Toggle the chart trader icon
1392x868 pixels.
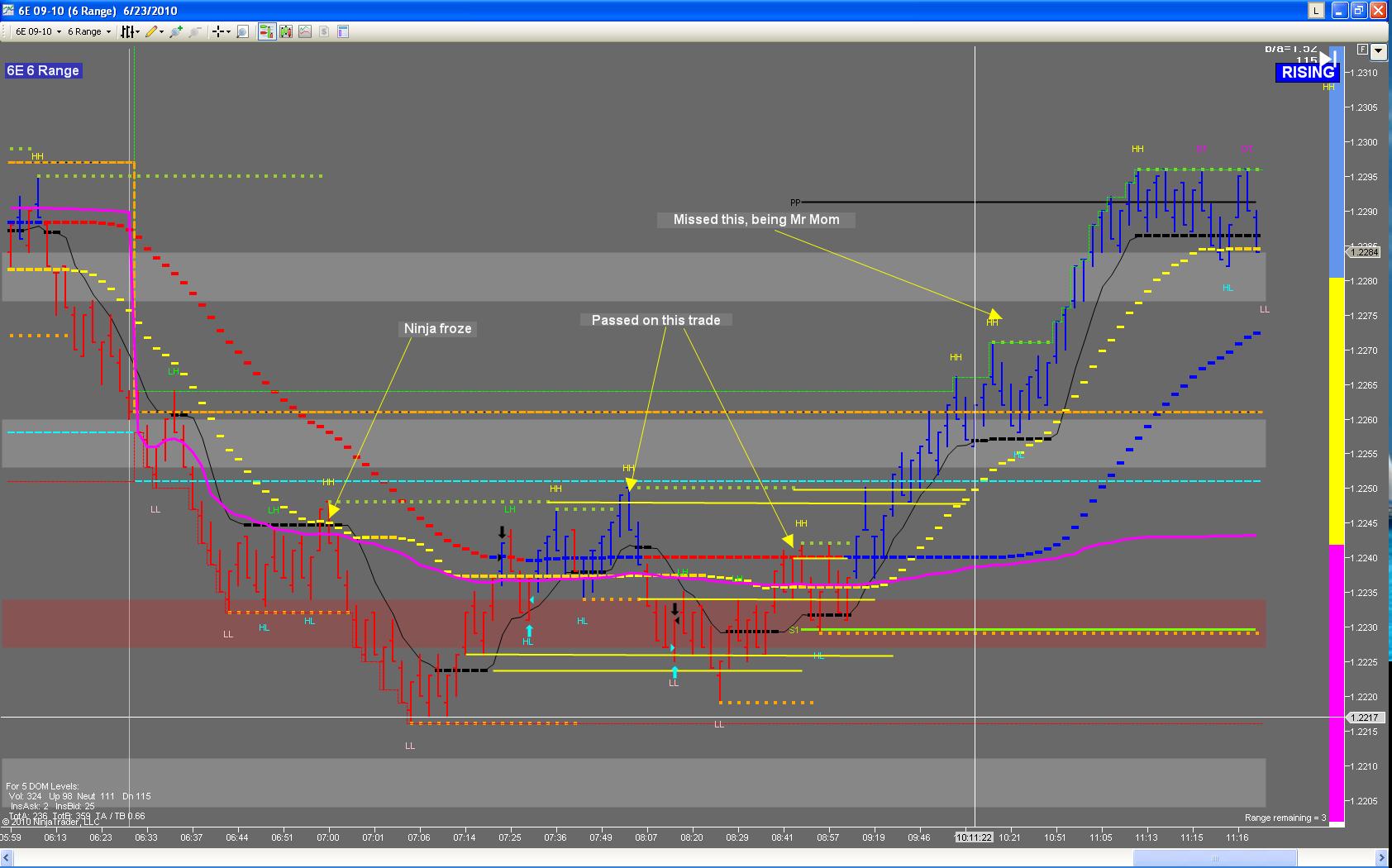tap(267, 31)
